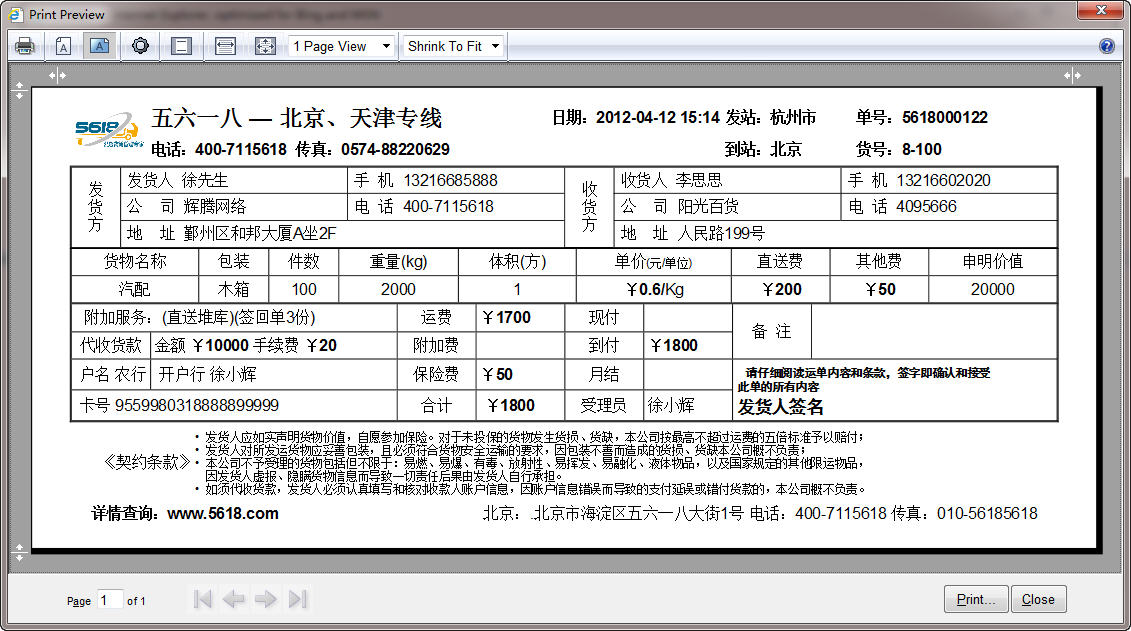This screenshot has height=631, width=1131.
Task: Open the Shrink To Fit dropdown
Action: click(x=453, y=46)
